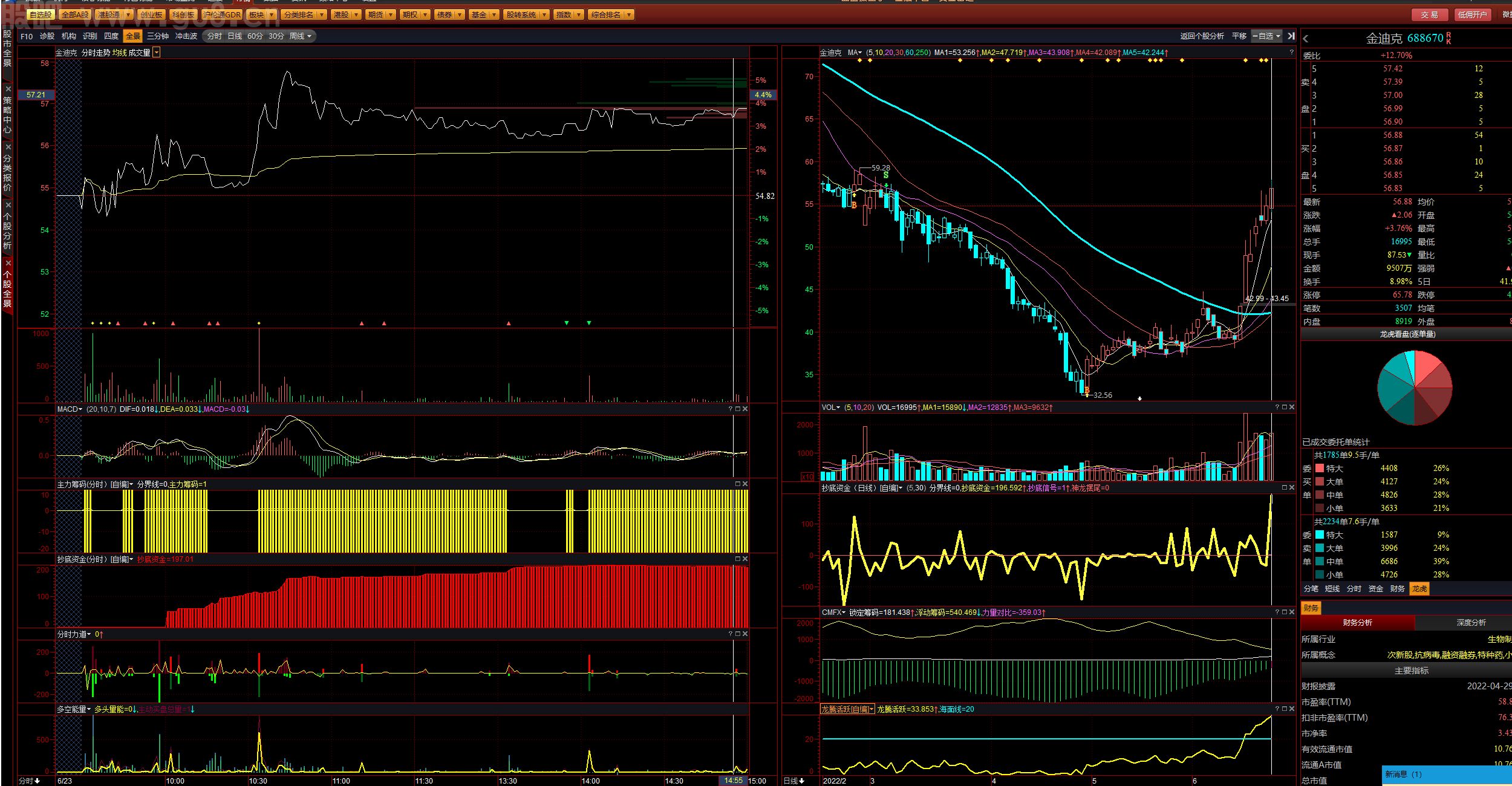
Task: Click the 14:55 time marker on intraday axis
Action: [x=733, y=781]
